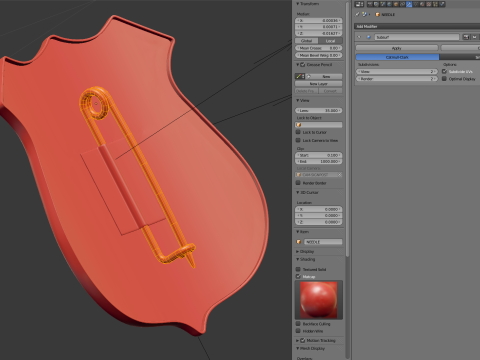Enable the Textured Solid checkbox
This screenshot has height=360, width=480.
click(298, 269)
